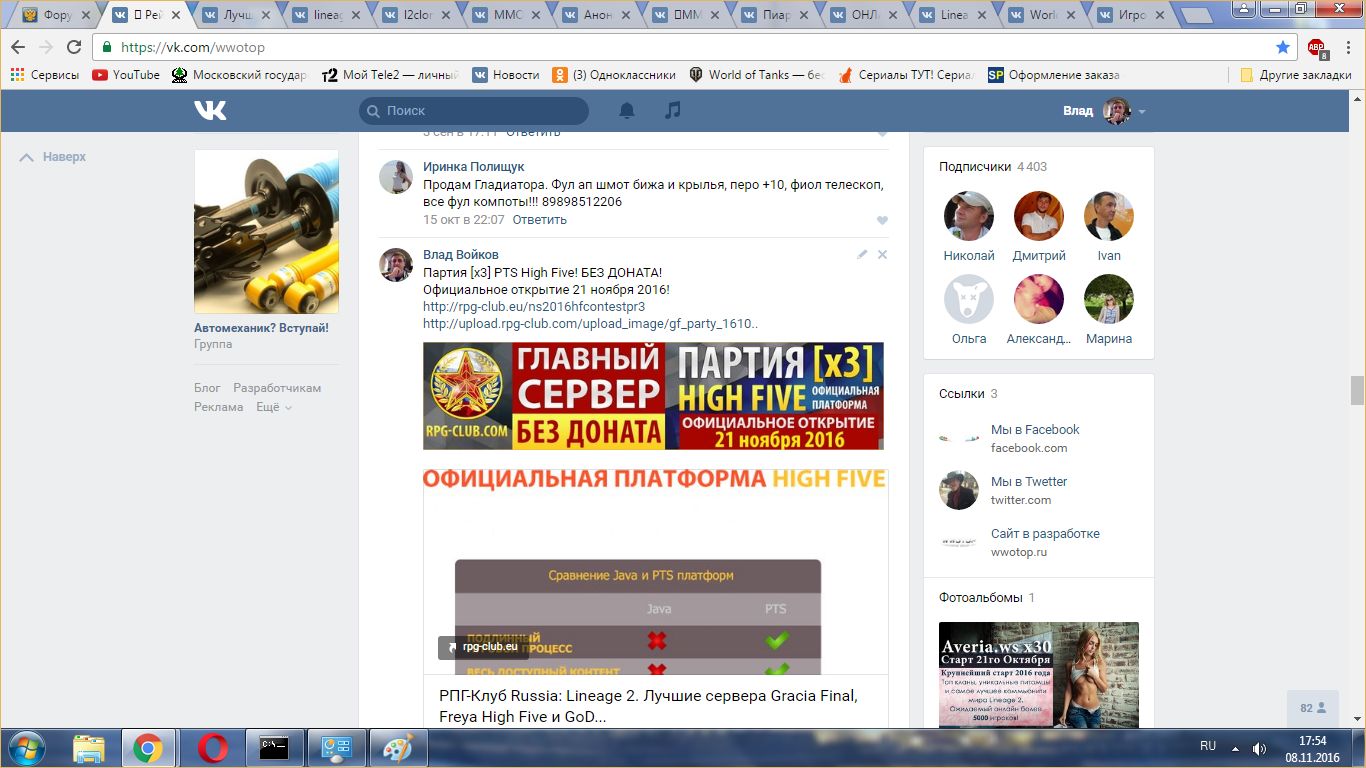Switch to the Игро browser tab
1366x768 pixels.
click(x=1133, y=15)
